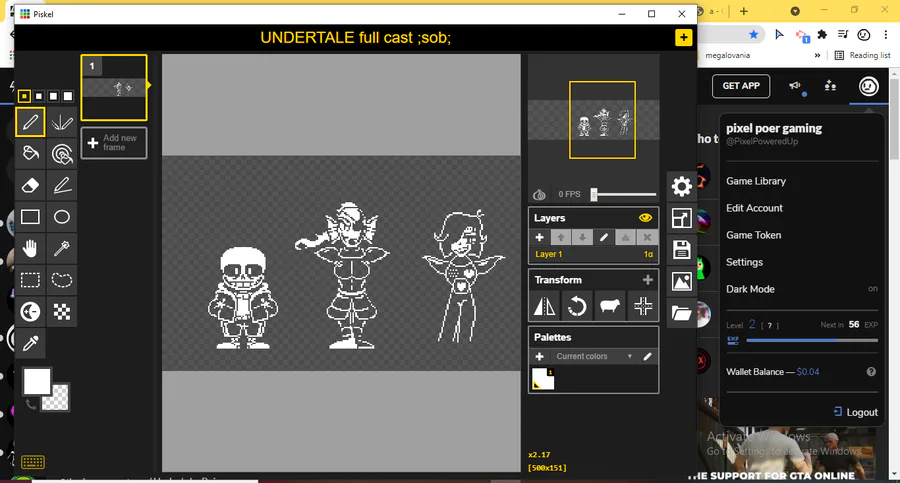This screenshot has width=900, height=483.
Task: Click Logout in account menu
Action: (855, 412)
